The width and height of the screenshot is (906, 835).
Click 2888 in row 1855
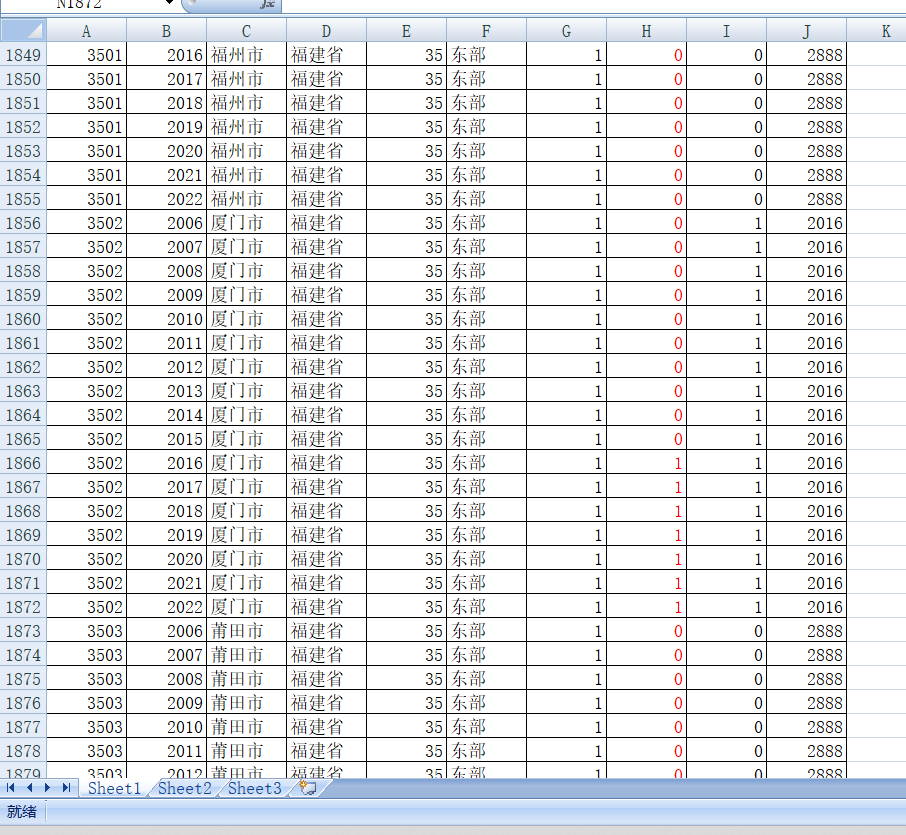[807, 199]
